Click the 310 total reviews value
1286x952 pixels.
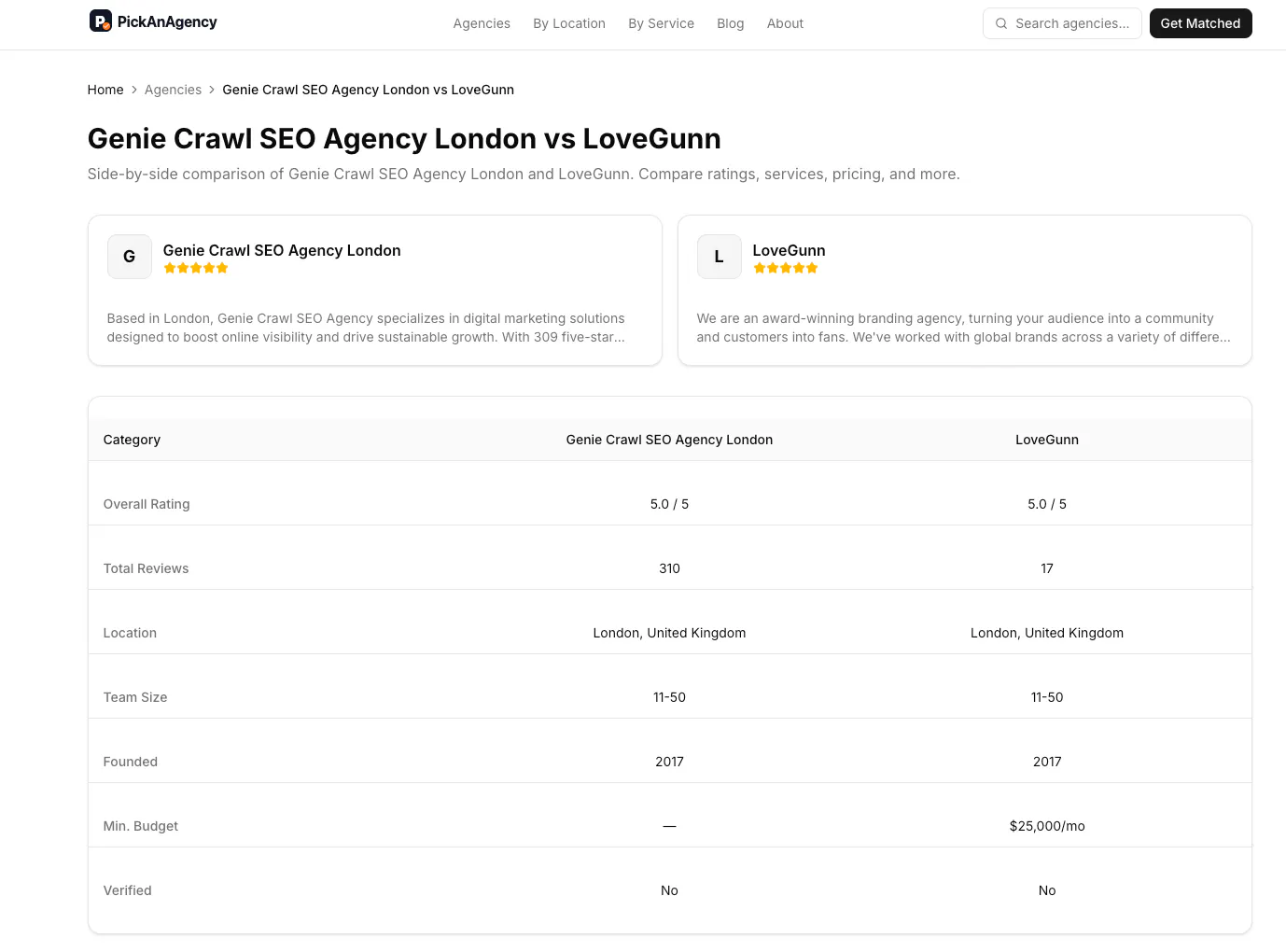click(x=669, y=568)
